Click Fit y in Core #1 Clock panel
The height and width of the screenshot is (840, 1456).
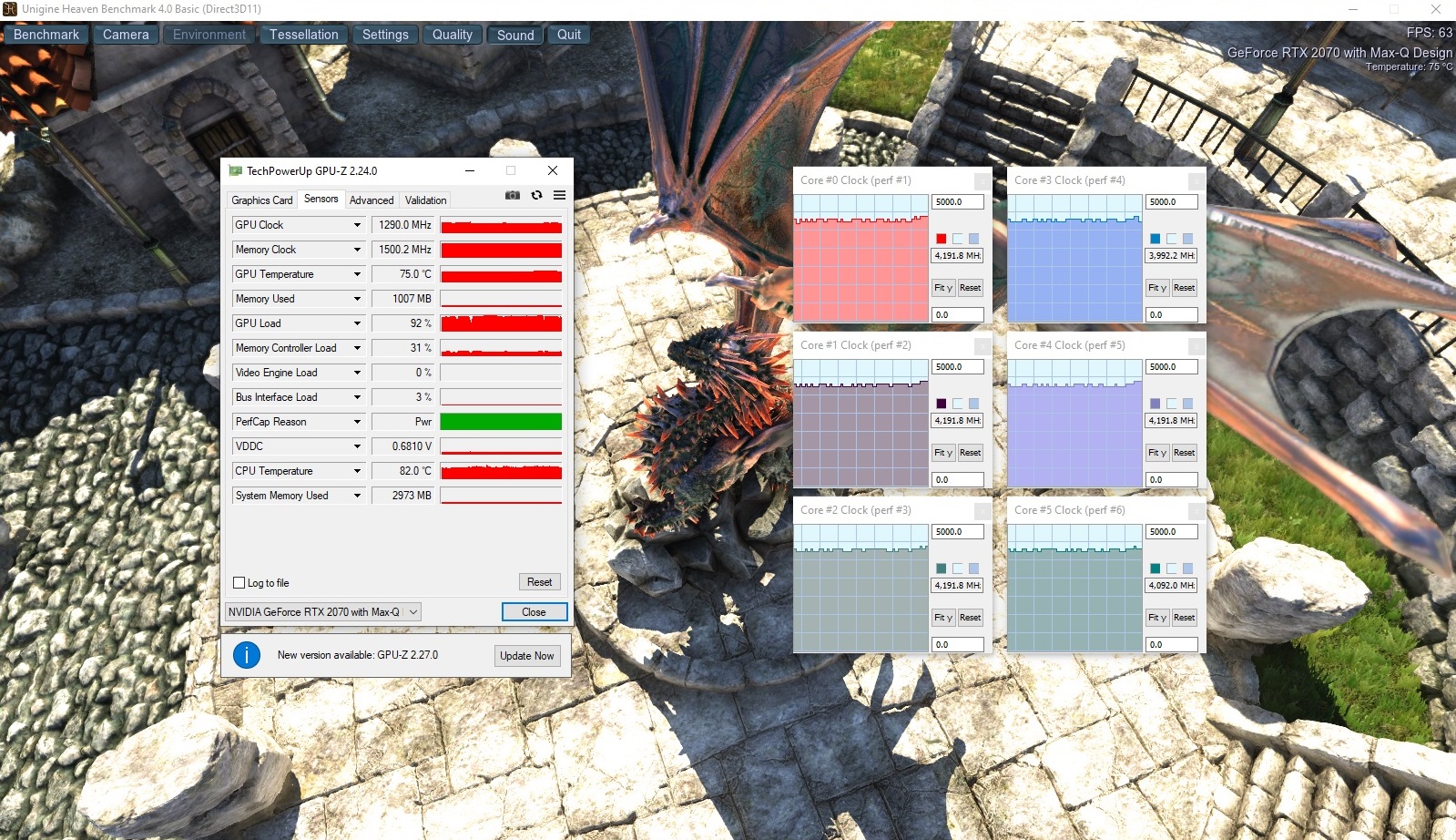(x=943, y=453)
